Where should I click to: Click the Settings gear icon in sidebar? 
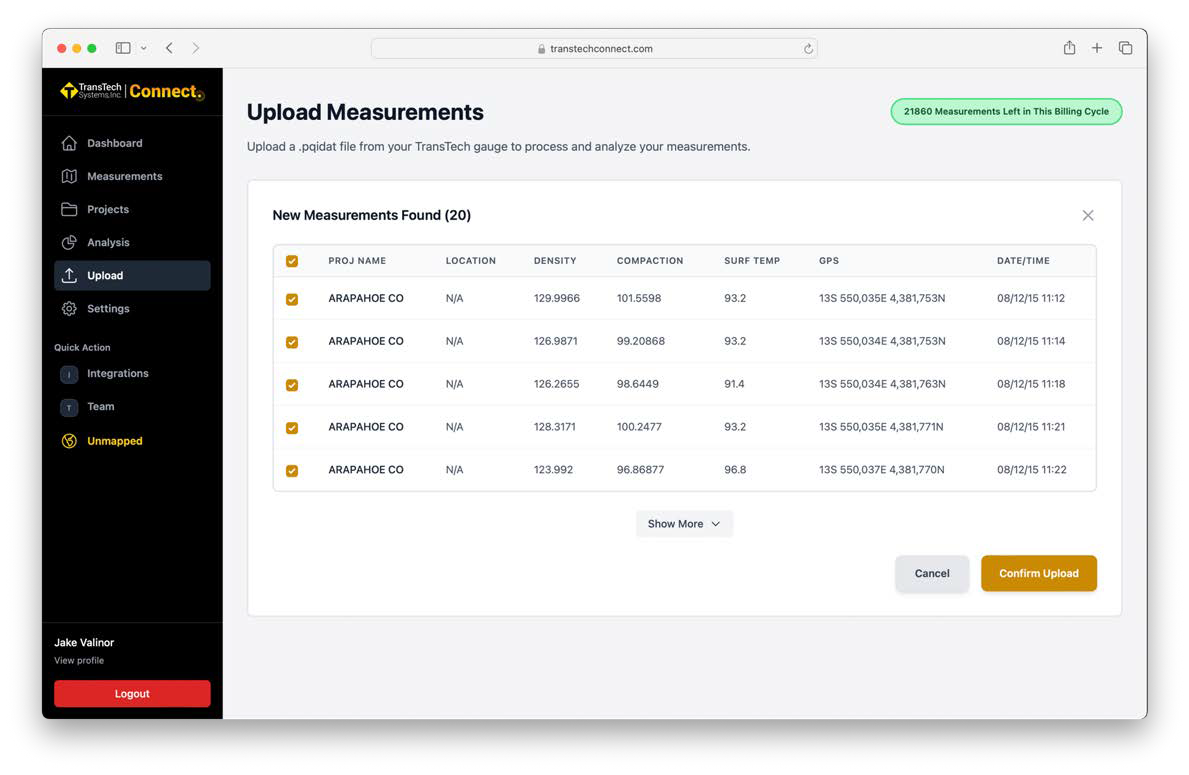(x=69, y=309)
